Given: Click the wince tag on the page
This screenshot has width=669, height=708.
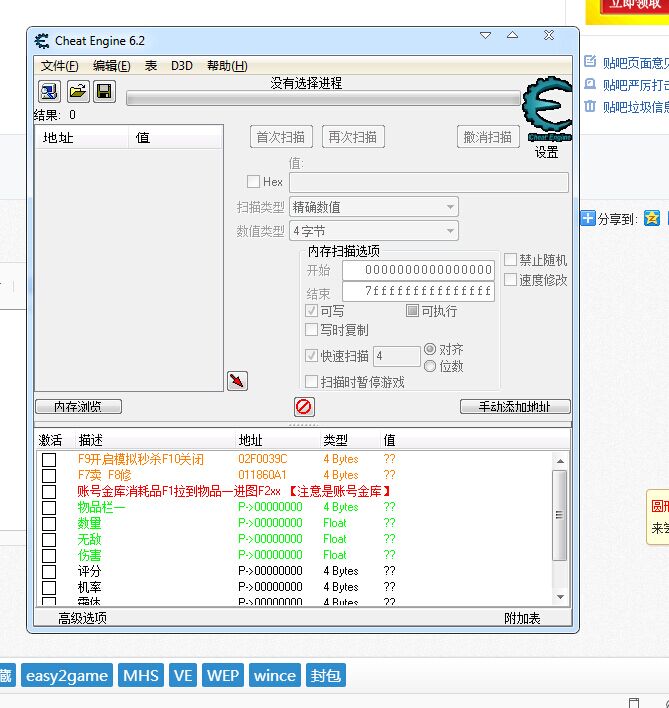Looking at the screenshot, I should 274,675.
